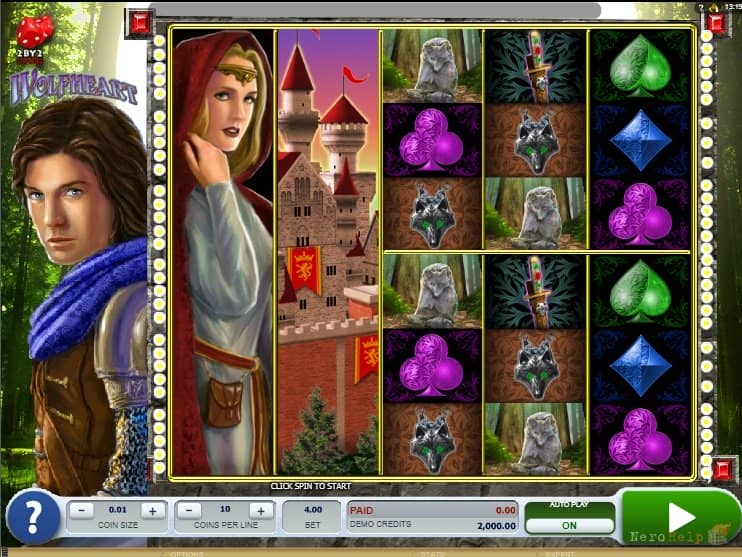Click the blue diamond in upper reel set
The height and width of the screenshot is (557, 742).
click(640, 141)
